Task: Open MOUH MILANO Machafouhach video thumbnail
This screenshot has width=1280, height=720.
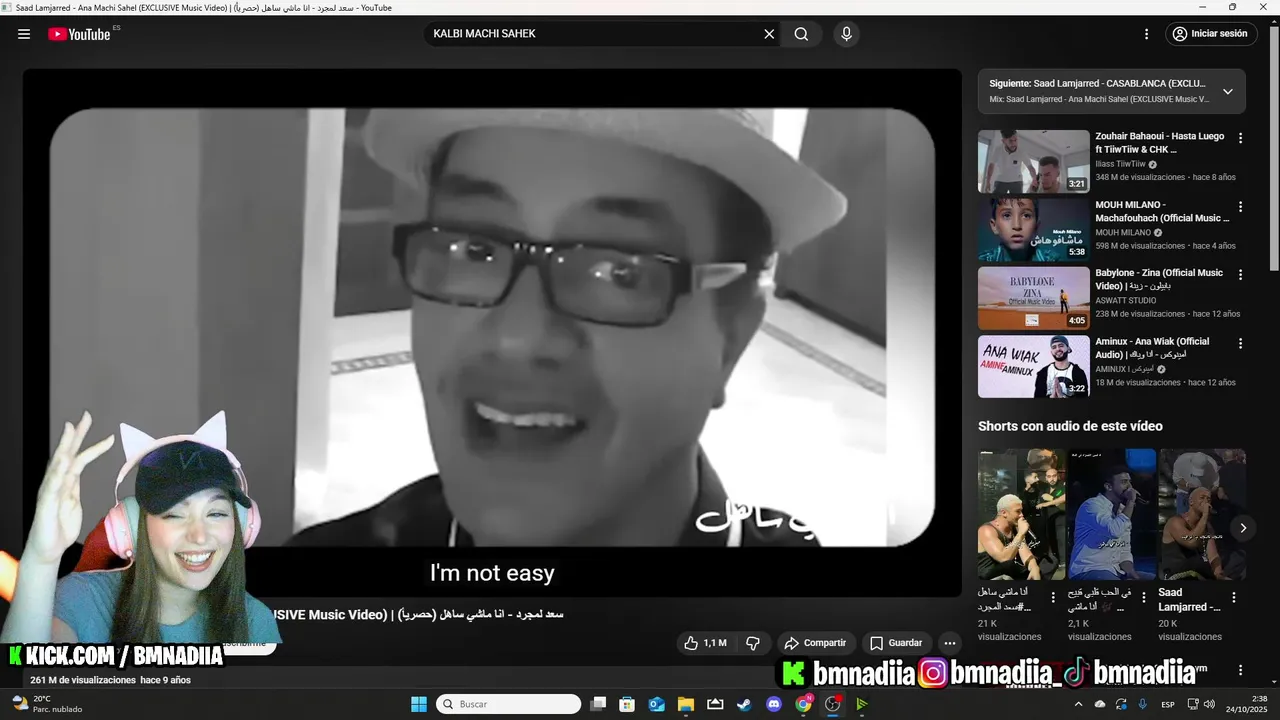Action: coord(1033,229)
